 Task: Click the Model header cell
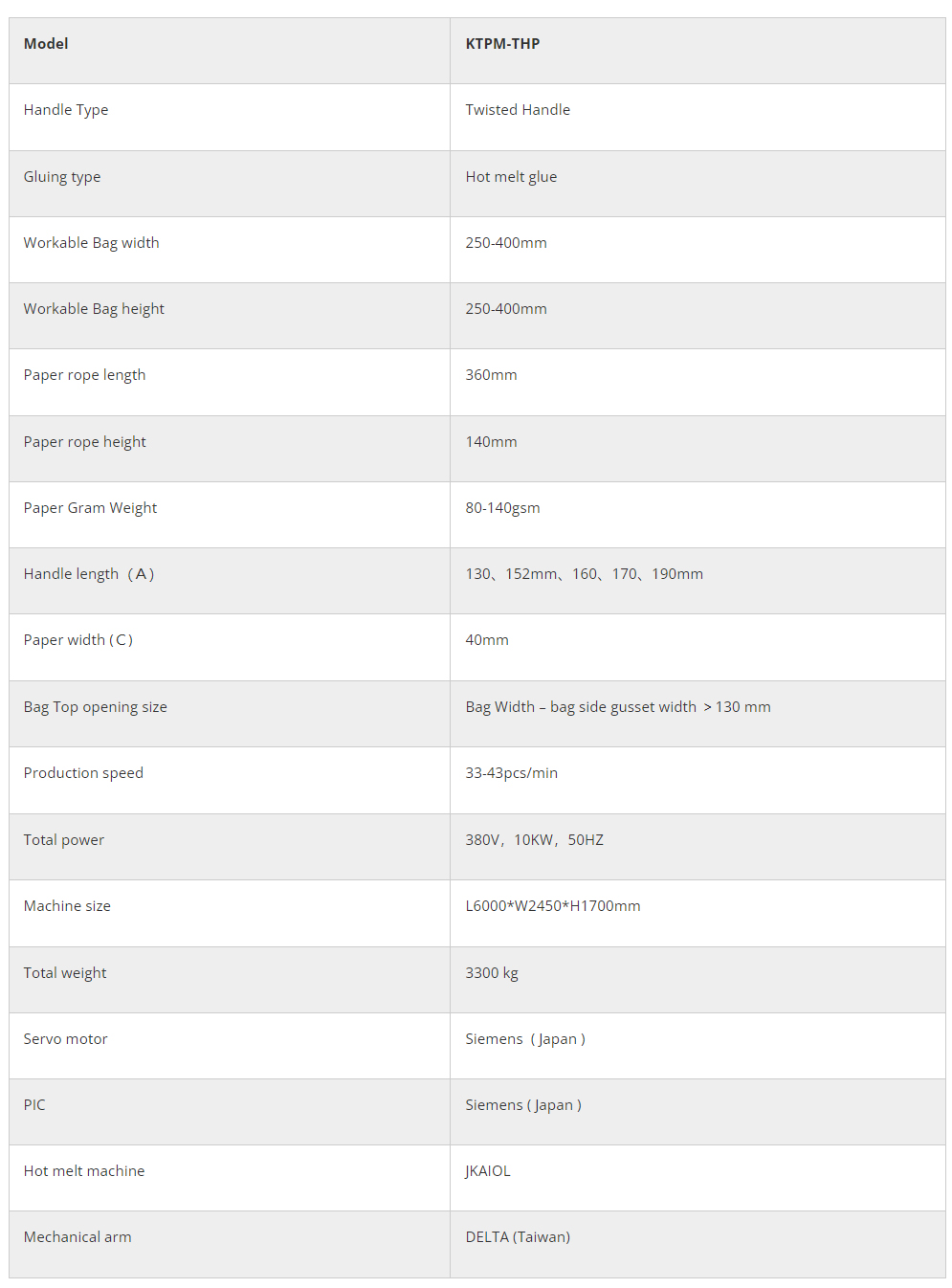[x=46, y=44]
